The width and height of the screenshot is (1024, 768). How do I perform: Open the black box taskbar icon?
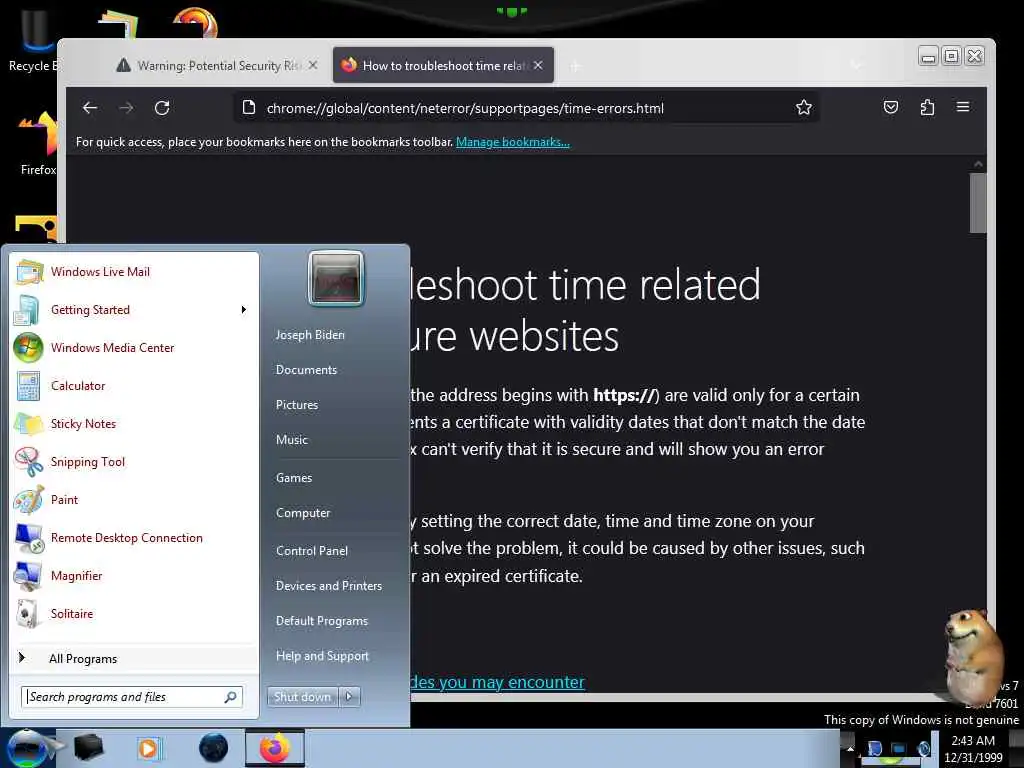[x=88, y=748]
